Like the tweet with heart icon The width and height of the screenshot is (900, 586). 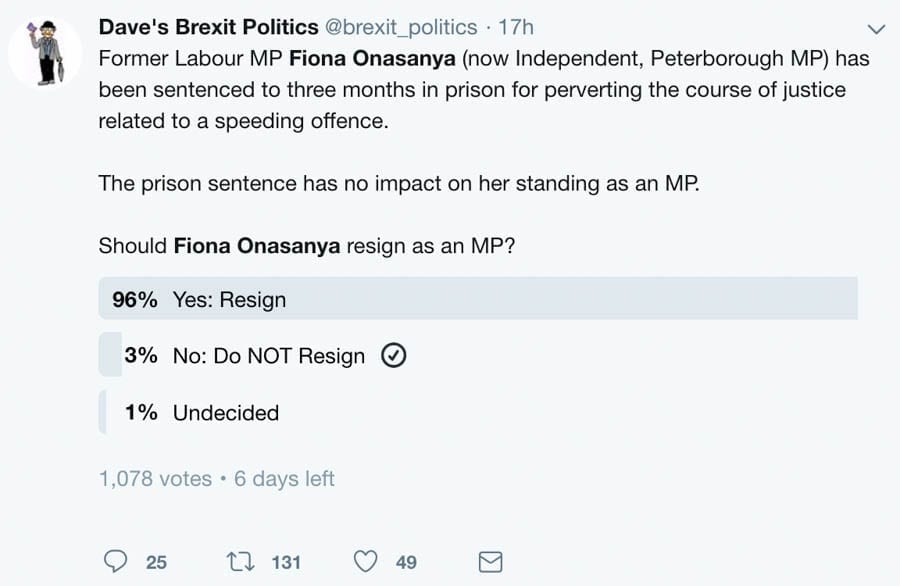pos(366,561)
